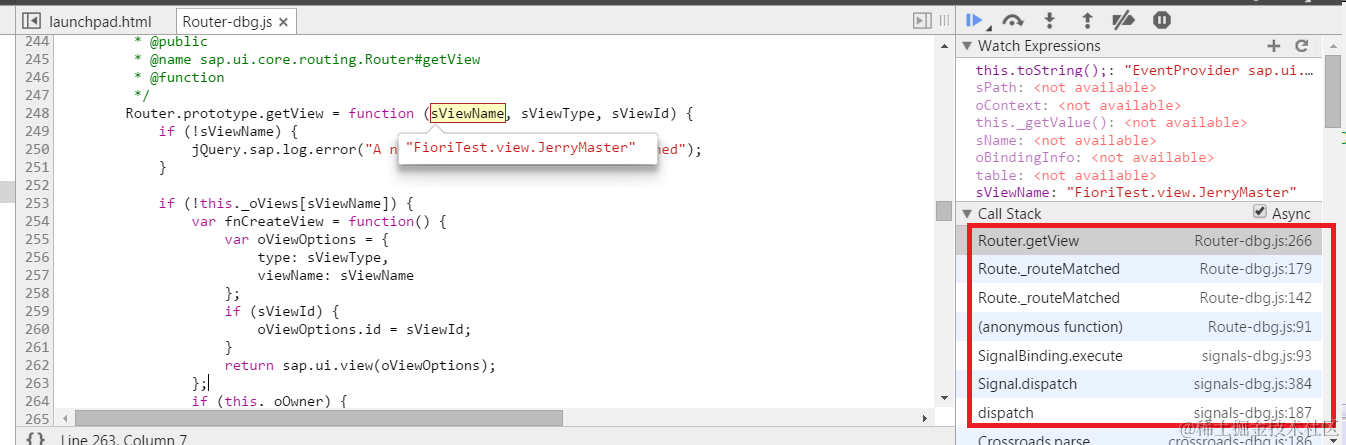
Task: Click the jQuery.sap.log.error code line
Action: pos(447,150)
